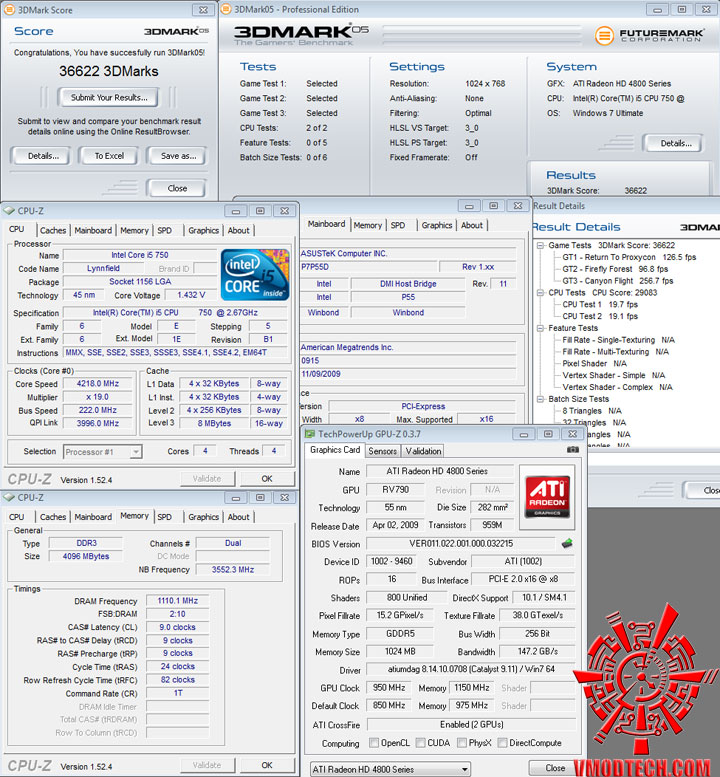Screen dimensions: 720x777
Task: Click the 3DMark05 Professional Edition title icon
Action: pyautogui.click(x=225, y=9)
